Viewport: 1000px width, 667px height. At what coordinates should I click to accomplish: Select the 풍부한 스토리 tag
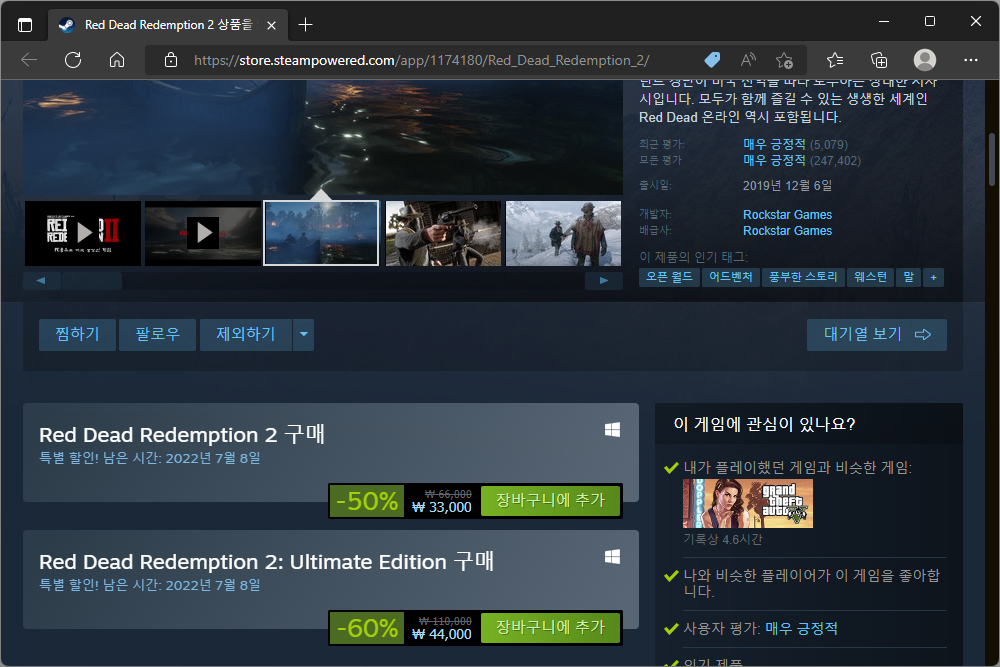pyautogui.click(x=803, y=277)
